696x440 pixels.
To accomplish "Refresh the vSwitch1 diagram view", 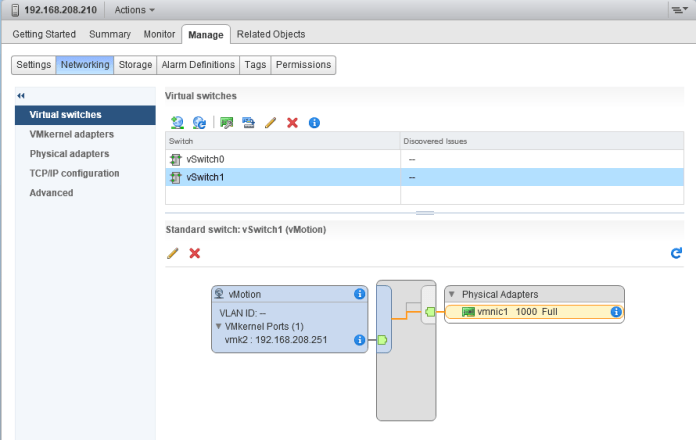I will (676, 253).
